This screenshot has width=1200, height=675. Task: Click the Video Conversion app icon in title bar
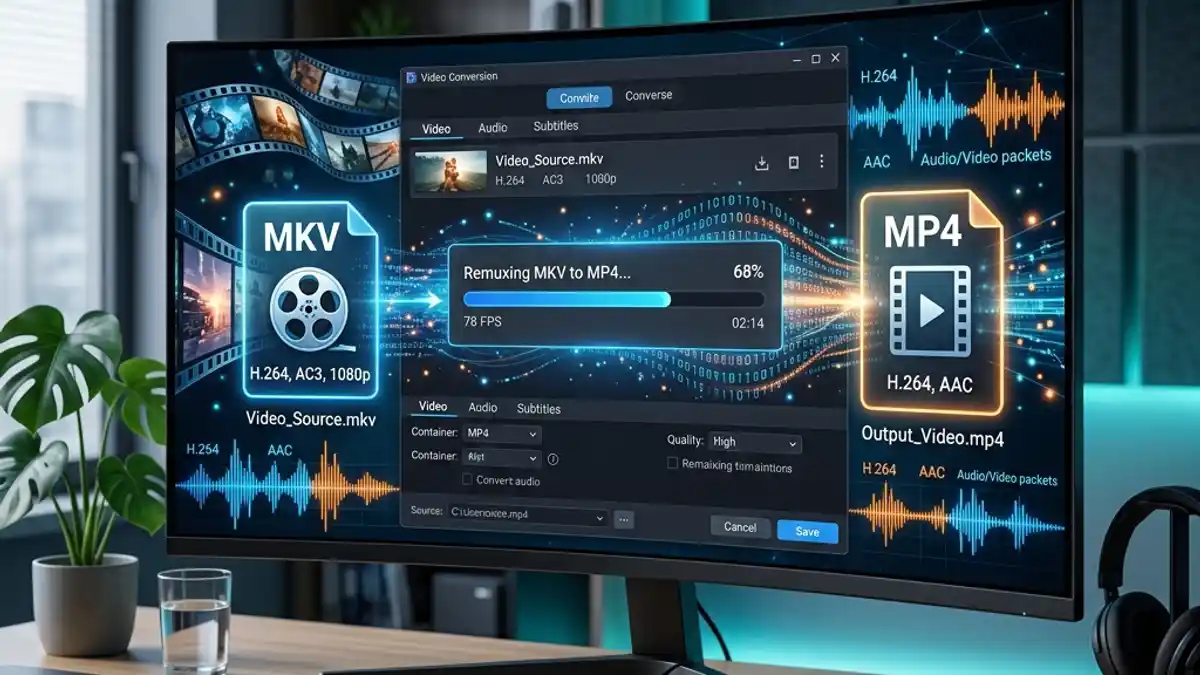pos(412,76)
